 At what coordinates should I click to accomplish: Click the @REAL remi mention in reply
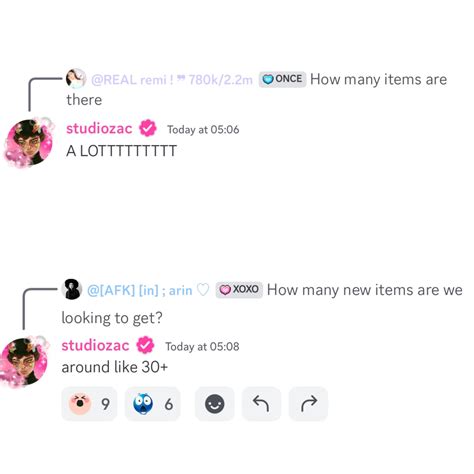pos(171,80)
